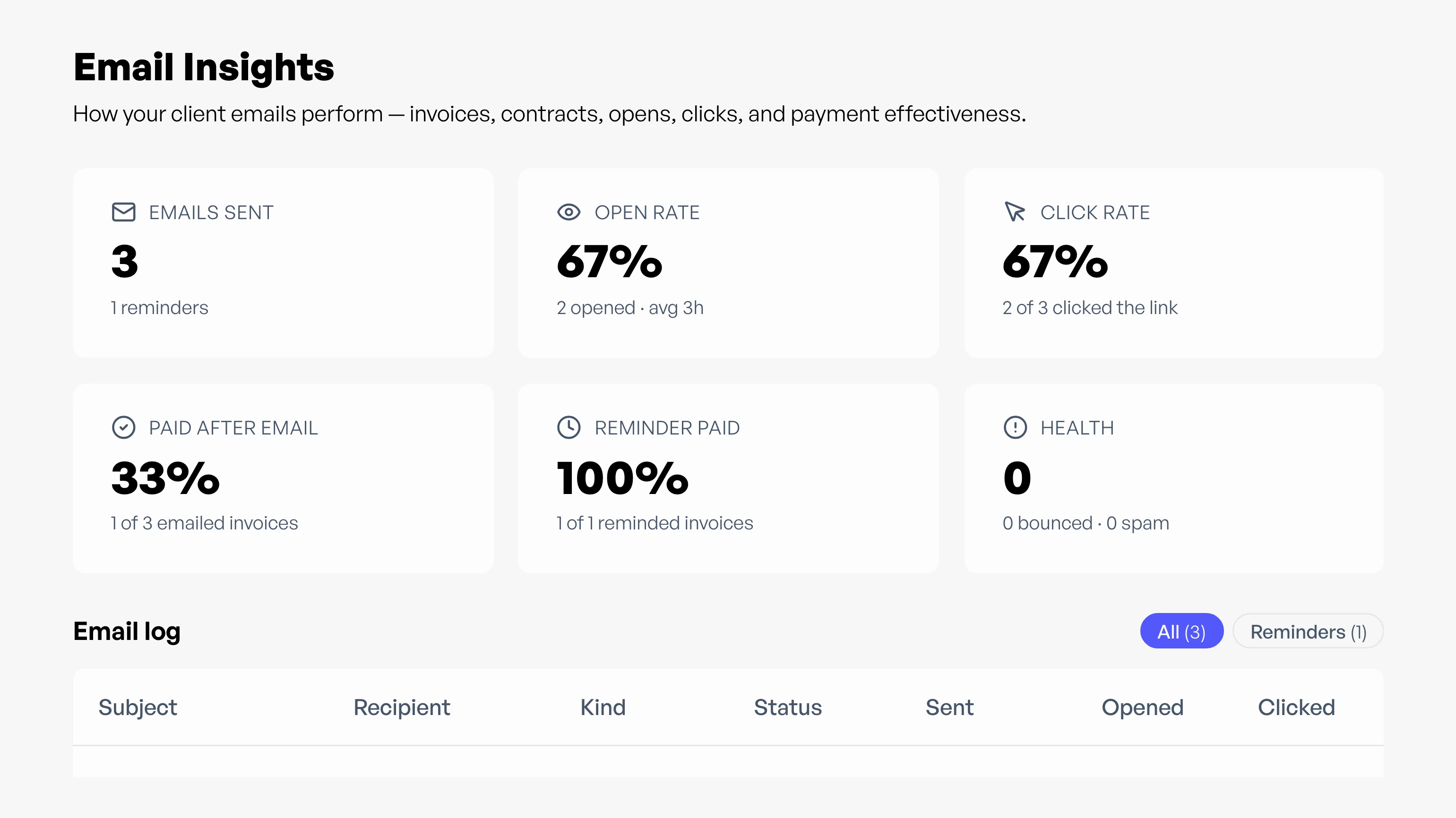The width and height of the screenshot is (1456, 818).
Task: Click '2 opened · avg 3h' text
Action: pyautogui.click(x=630, y=308)
